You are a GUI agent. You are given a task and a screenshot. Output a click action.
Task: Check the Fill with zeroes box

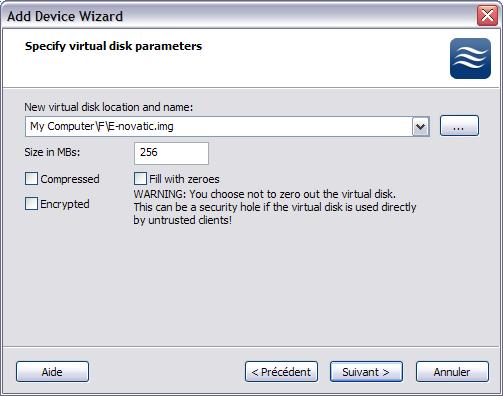[140, 178]
